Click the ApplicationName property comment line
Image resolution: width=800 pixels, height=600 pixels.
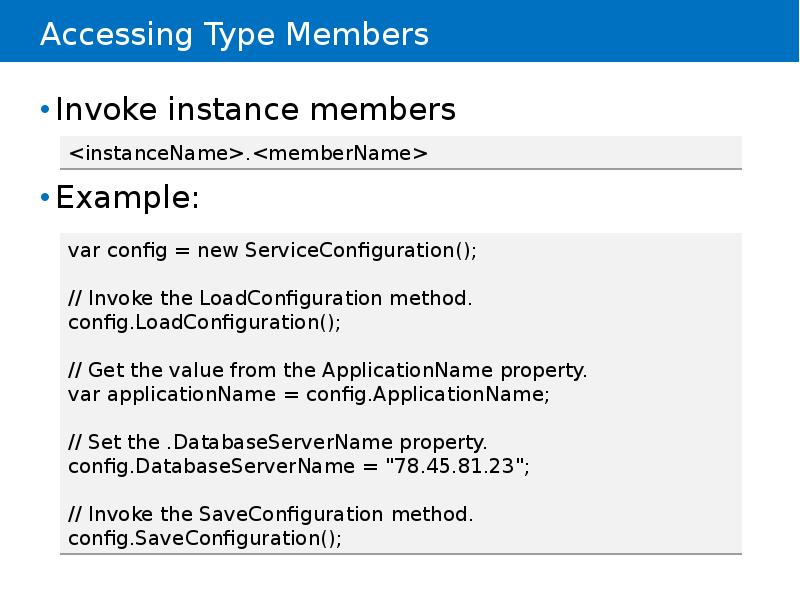click(x=328, y=370)
